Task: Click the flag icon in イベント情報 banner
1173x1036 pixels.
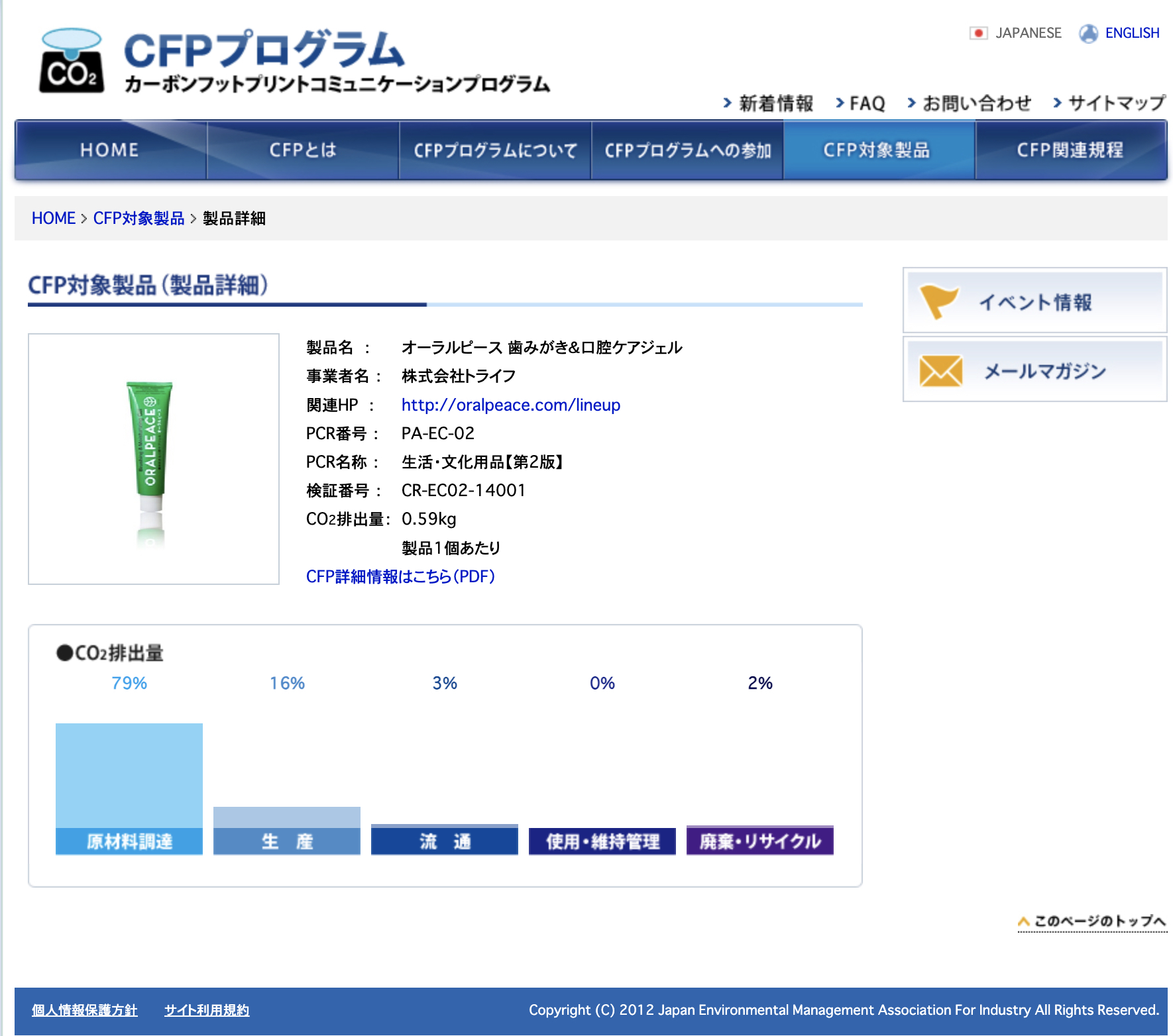Action: point(938,301)
